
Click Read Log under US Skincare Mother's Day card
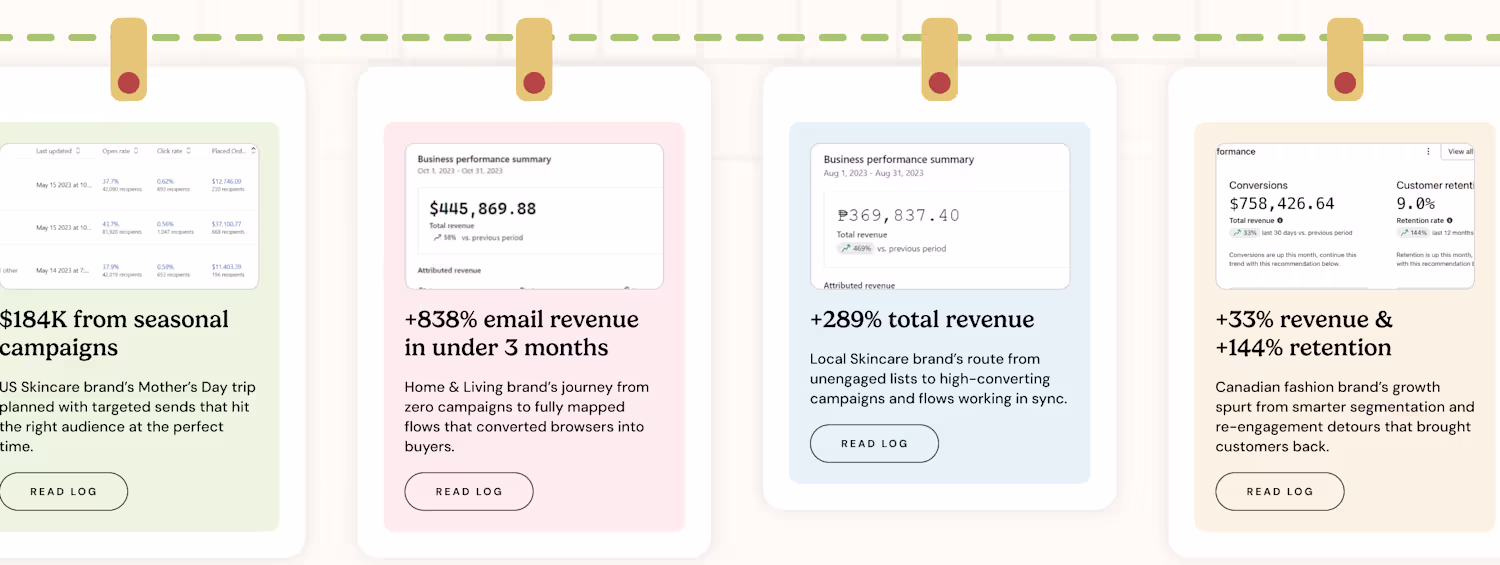tap(64, 492)
